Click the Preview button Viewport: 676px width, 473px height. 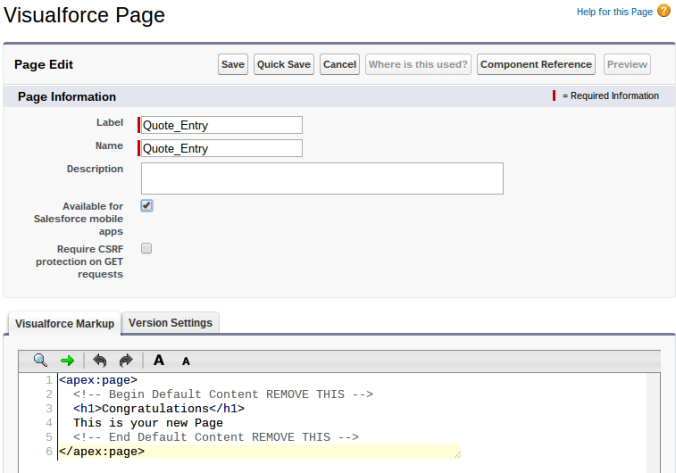(627, 64)
